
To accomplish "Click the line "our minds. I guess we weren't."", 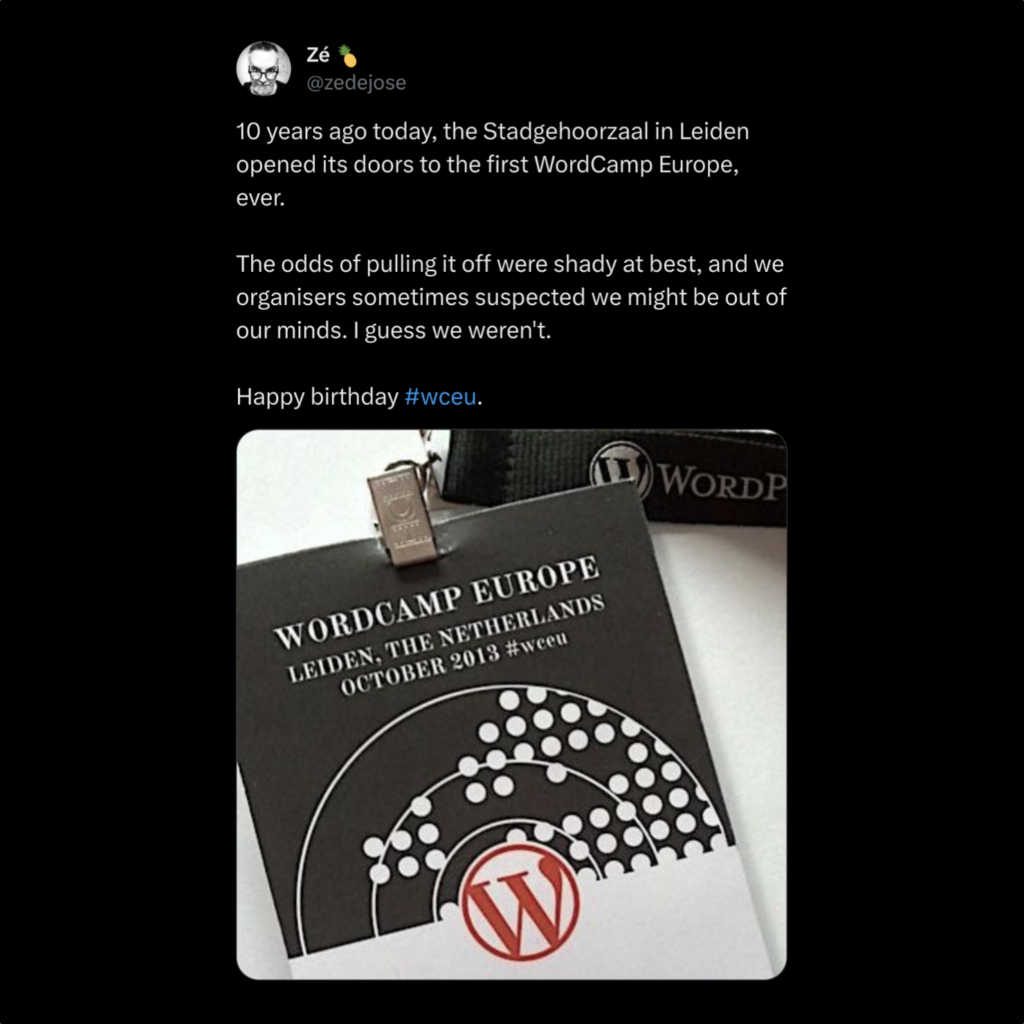I will click(x=393, y=330).
